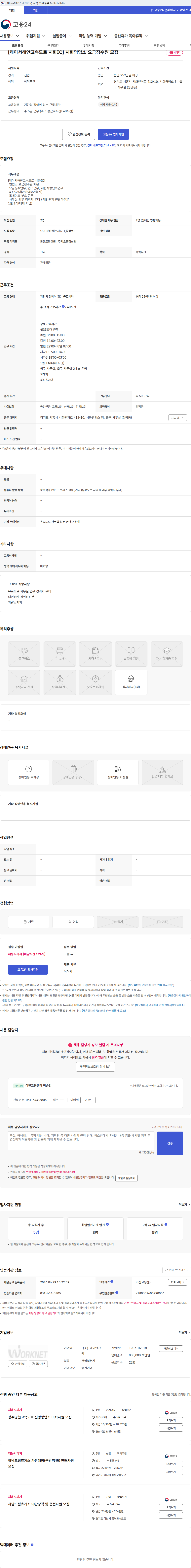Image resolution: width=191 pixels, height=1568 pixels.
Task: Focus the inquiry message text area
Action: pyautogui.click(x=81, y=1141)
